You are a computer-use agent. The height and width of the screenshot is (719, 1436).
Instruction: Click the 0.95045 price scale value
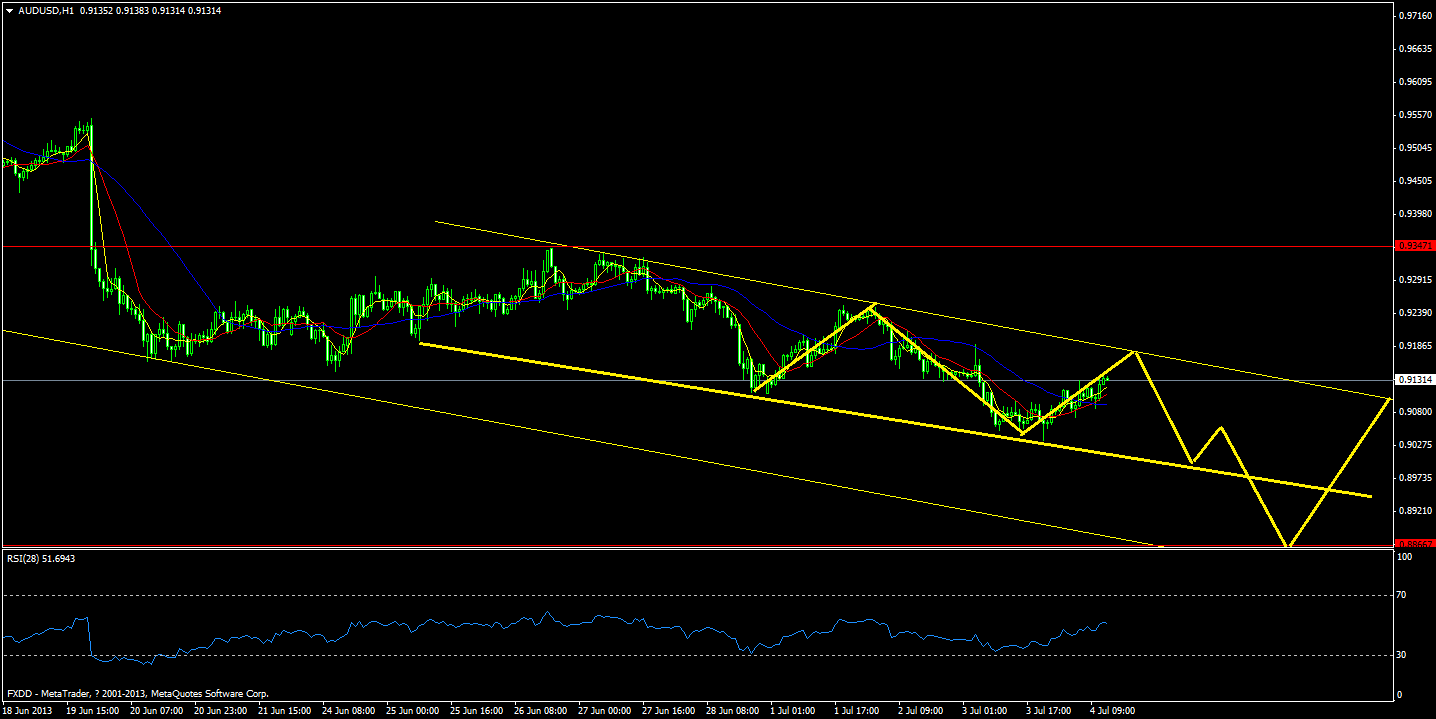coord(1415,148)
